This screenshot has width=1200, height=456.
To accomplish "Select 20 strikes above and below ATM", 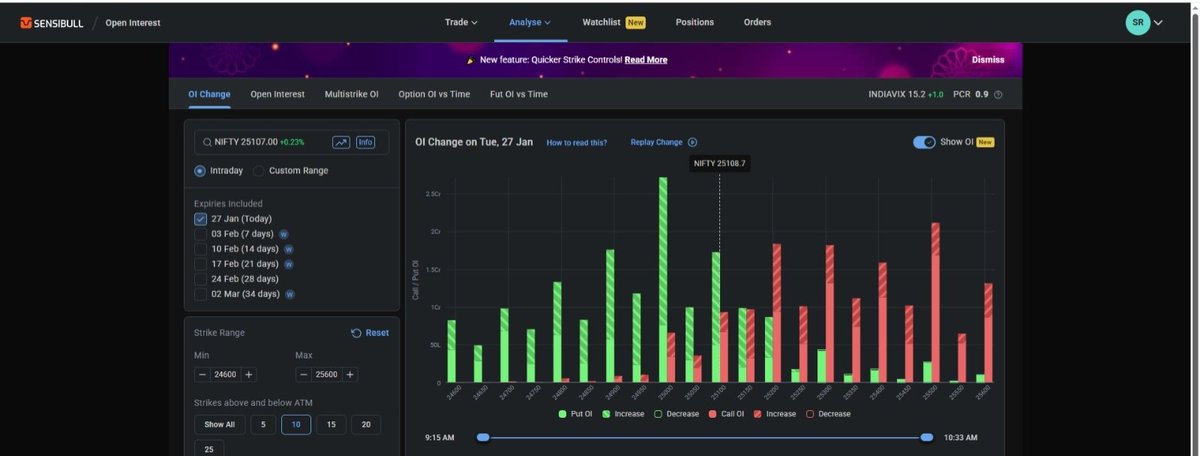I will click(x=366, y=425).
